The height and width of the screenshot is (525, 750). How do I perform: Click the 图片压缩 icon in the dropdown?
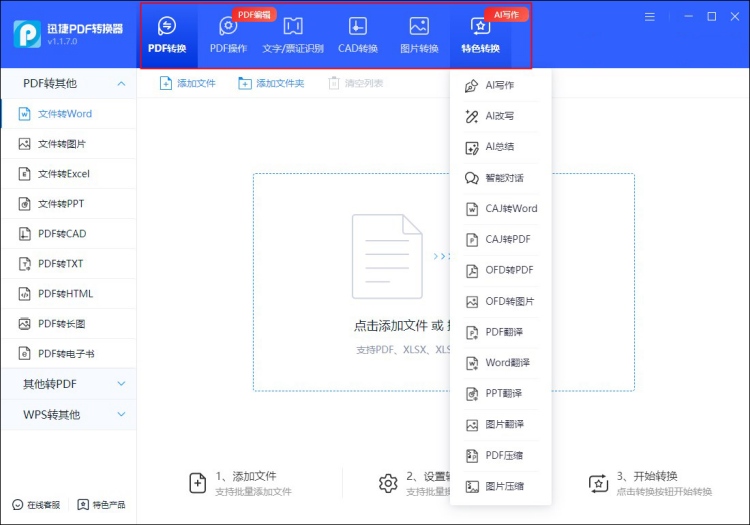(x=472, y=487)
